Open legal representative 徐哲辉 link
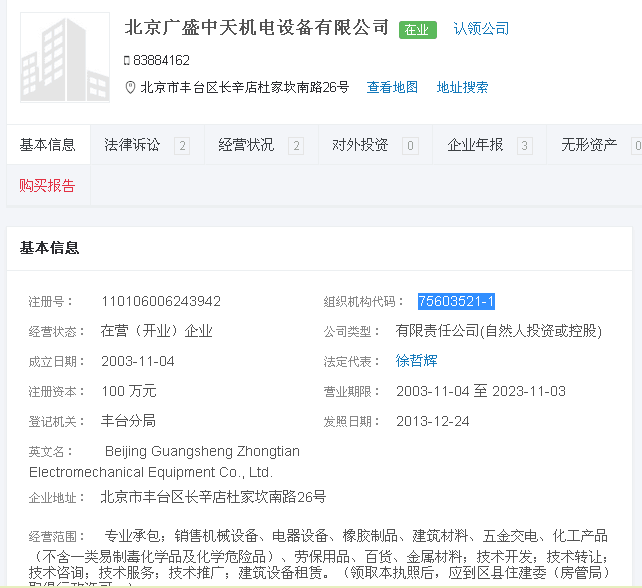 (x=416, y=361)
